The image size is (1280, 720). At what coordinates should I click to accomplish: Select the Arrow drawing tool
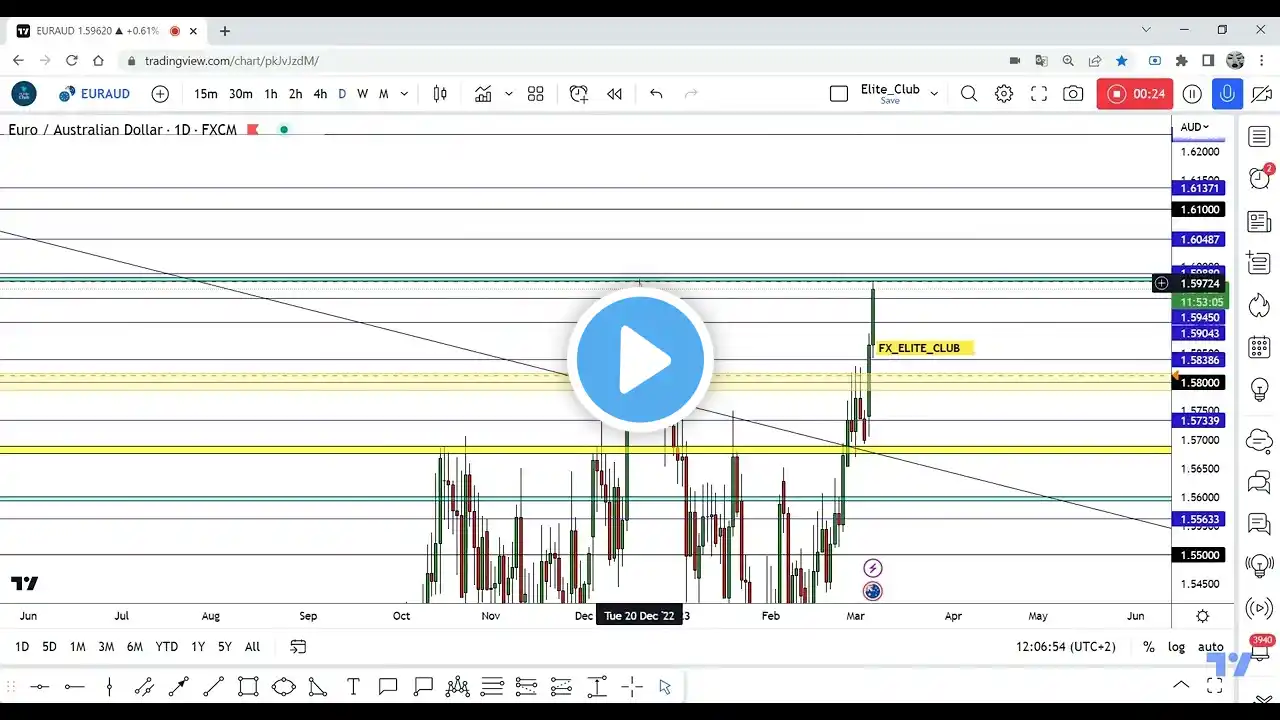(179, 686)
